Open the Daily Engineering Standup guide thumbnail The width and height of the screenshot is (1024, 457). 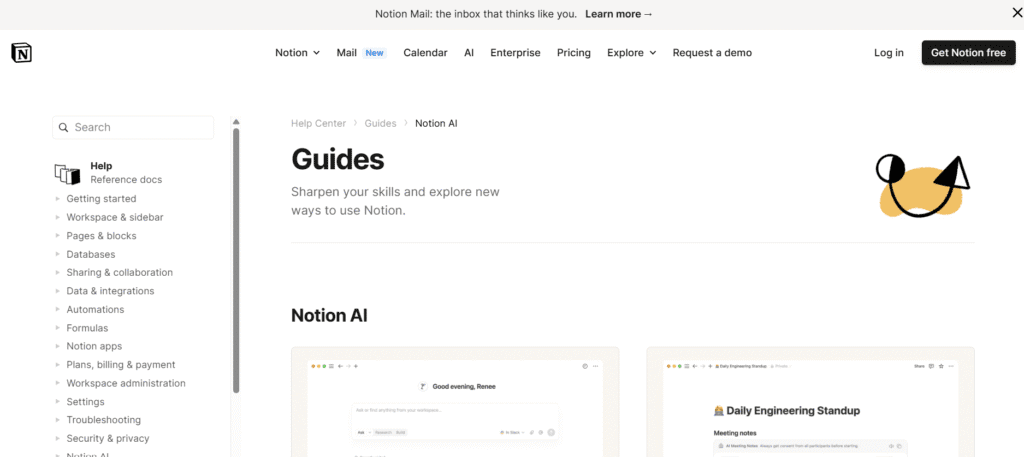(x=810, y=402)
